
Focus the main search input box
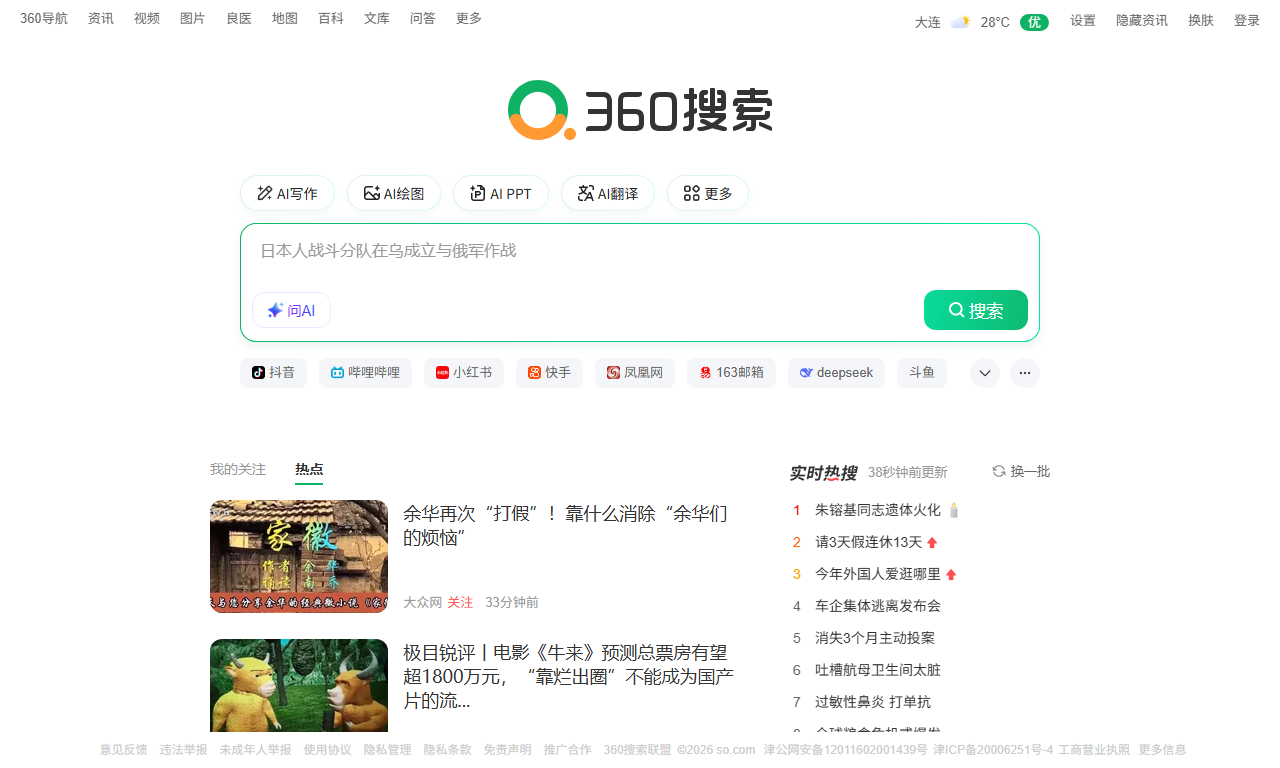(640, 251)
